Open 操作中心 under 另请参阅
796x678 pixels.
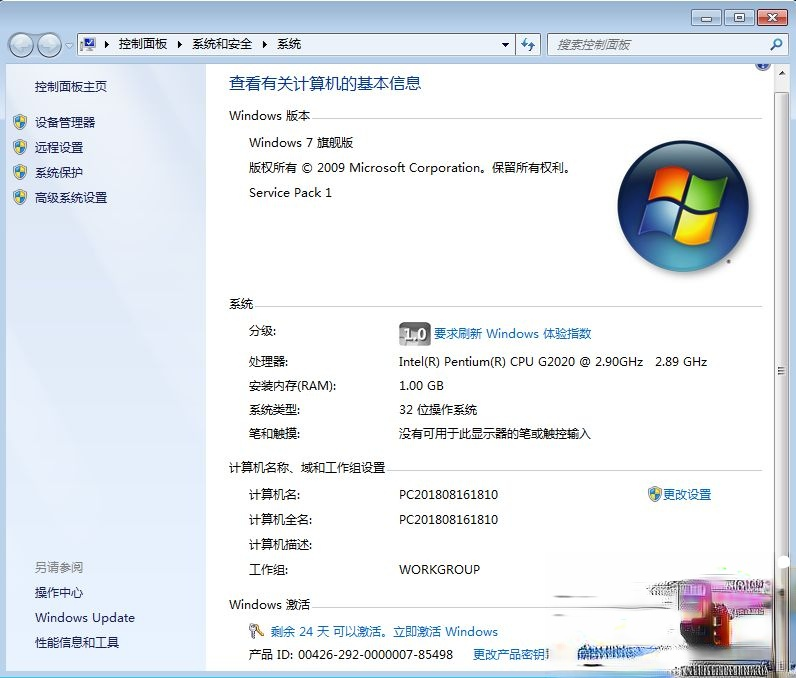59,592
